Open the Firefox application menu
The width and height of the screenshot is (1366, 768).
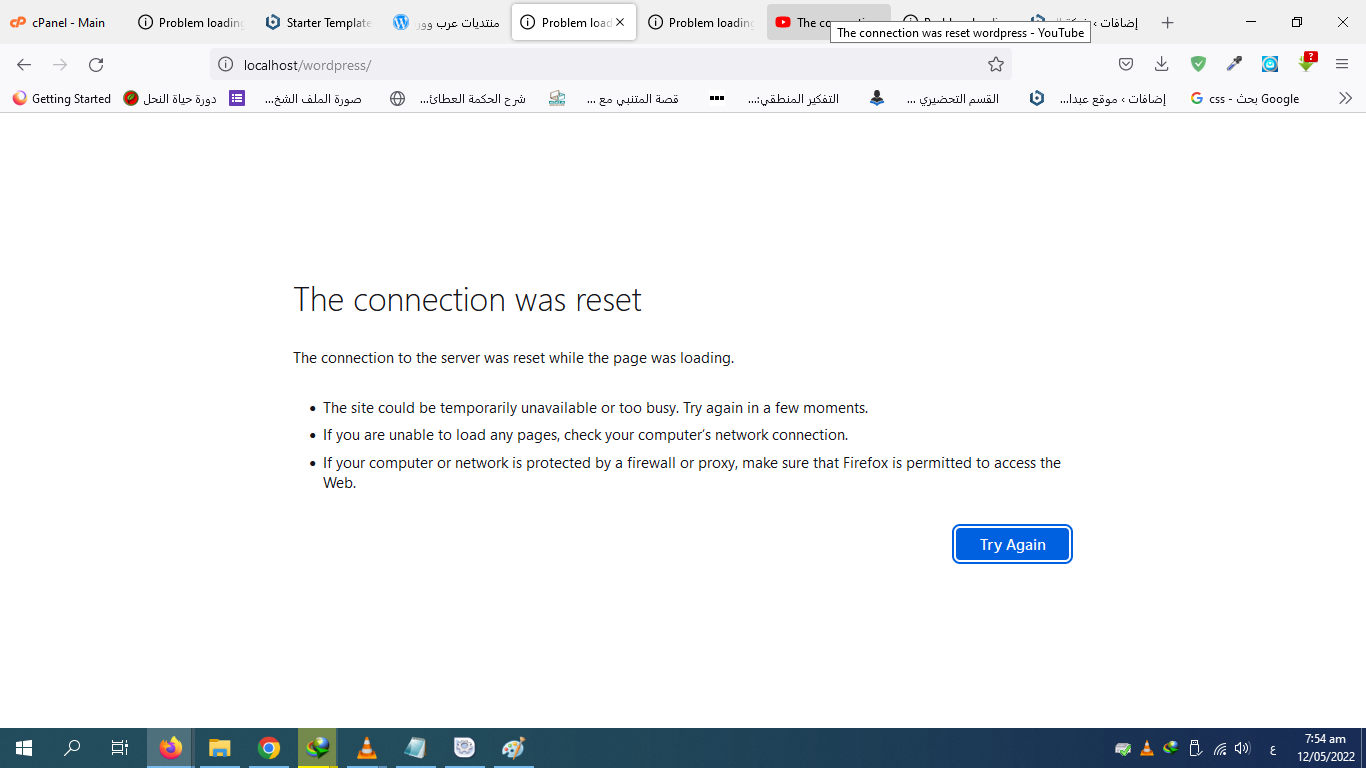click(1342, 64)
